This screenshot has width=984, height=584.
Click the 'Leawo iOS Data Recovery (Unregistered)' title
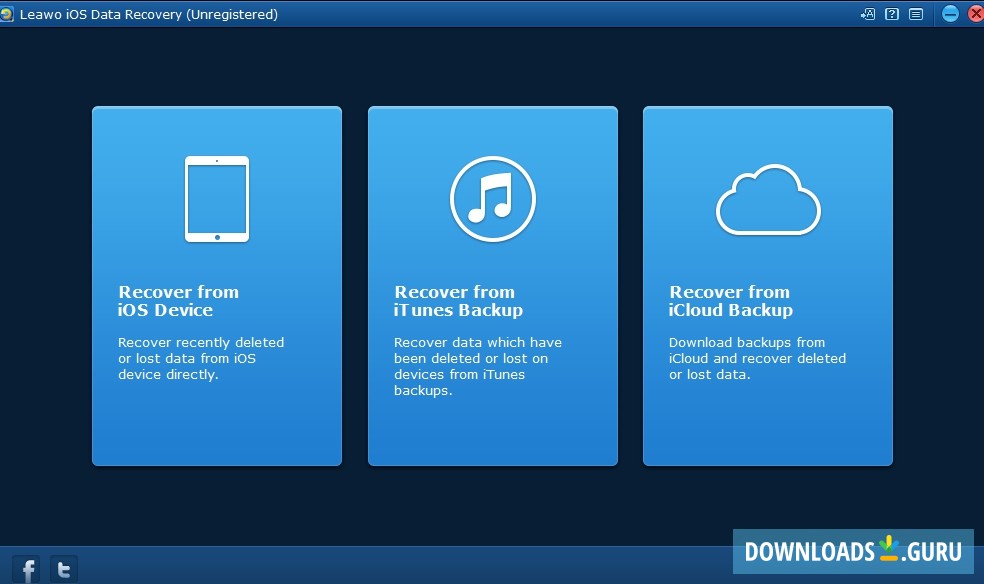tap(149, 14)
